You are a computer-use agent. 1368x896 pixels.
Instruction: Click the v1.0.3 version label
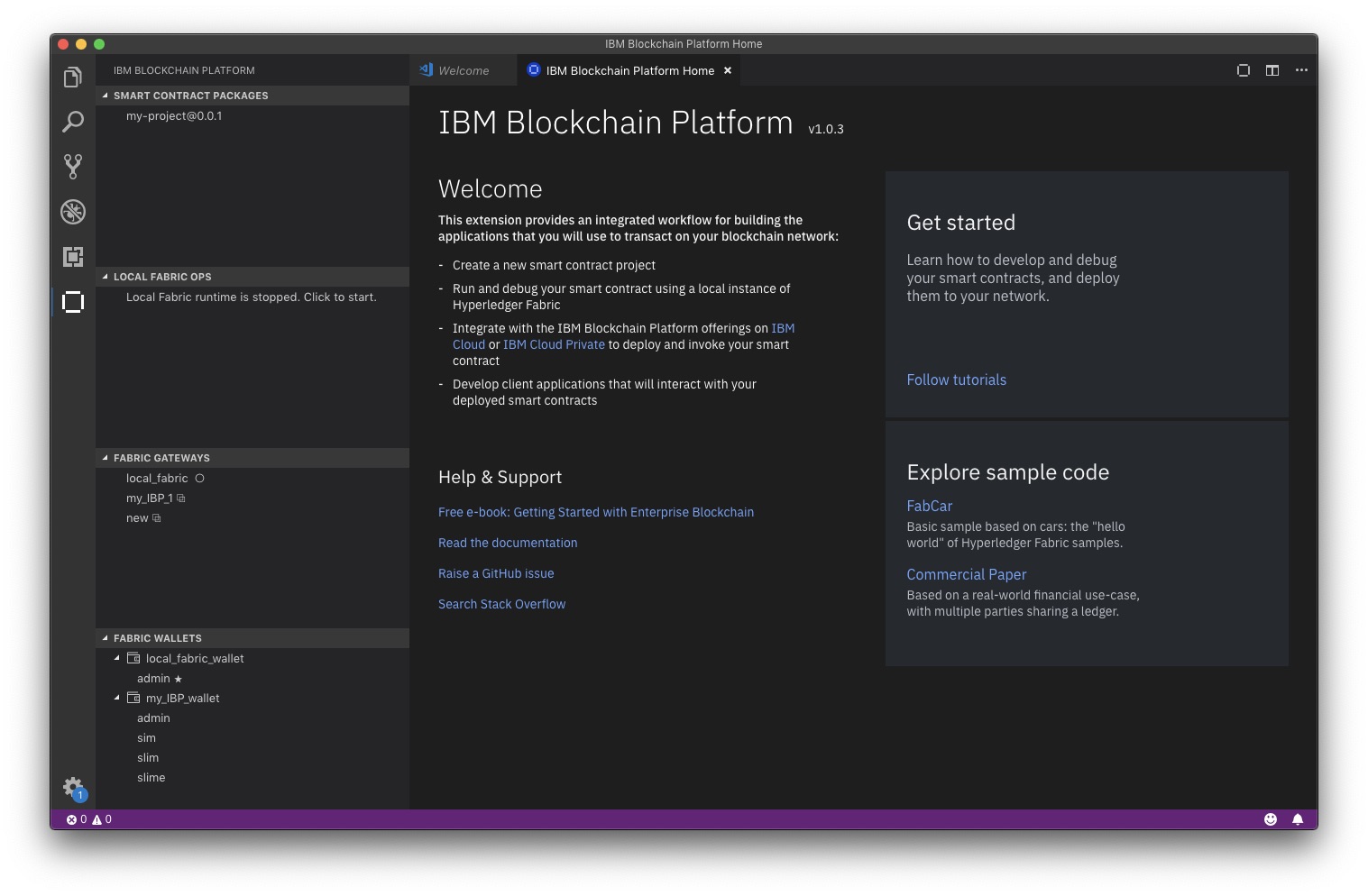click(826, 129)
